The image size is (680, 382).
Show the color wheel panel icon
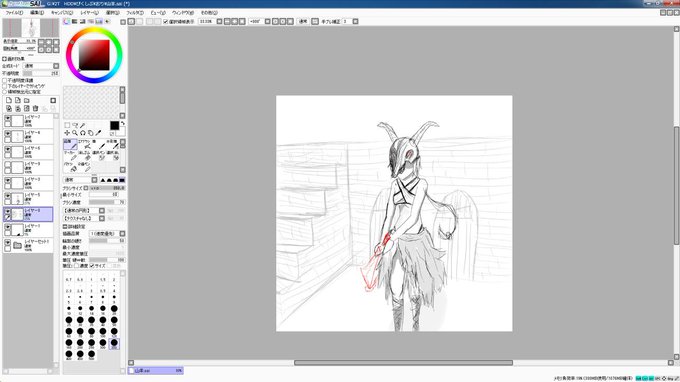coord(67,21)
